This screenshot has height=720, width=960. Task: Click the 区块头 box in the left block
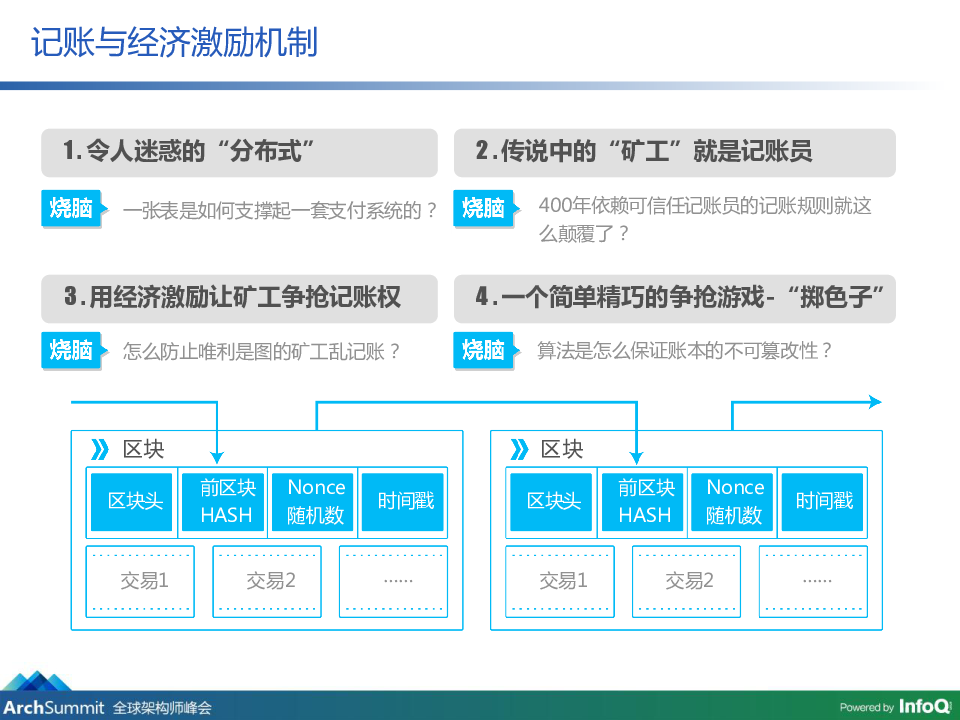pyautogui.click(x=134, y=501)
